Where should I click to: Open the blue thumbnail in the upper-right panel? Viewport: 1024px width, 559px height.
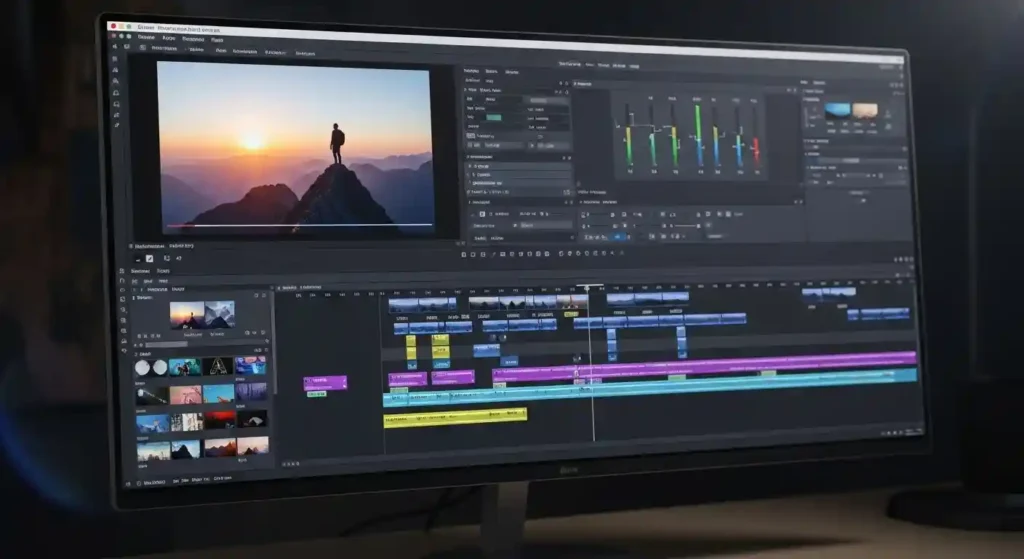pos(837,110)
